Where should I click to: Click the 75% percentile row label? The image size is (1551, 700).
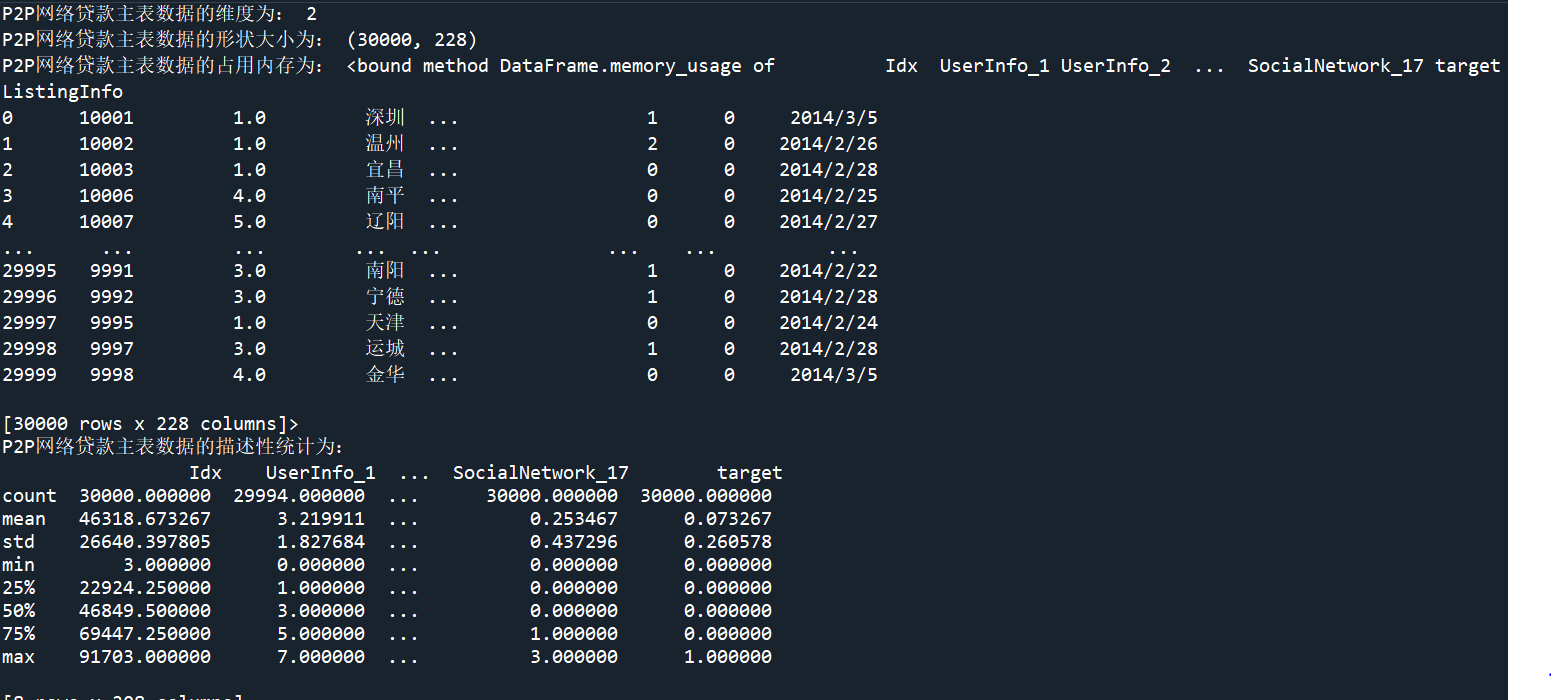(18, 634)
